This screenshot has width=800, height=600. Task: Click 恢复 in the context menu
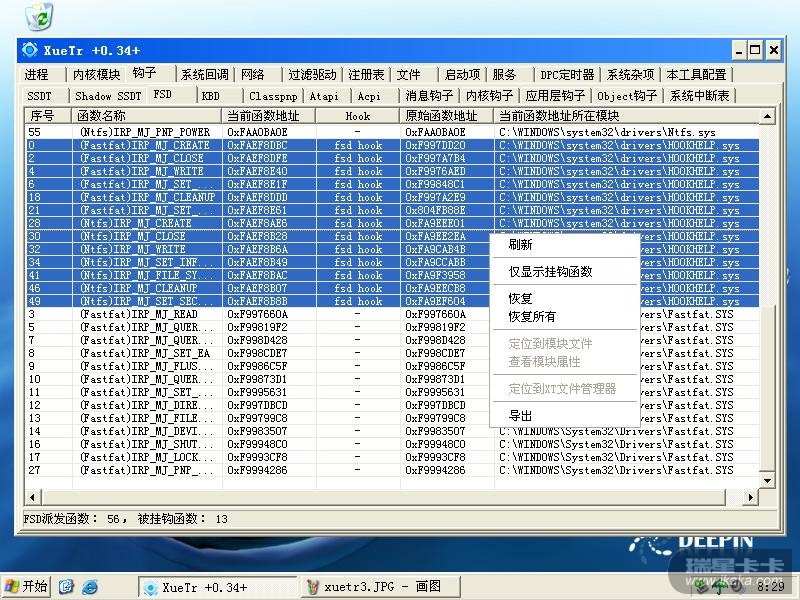[x=564, y=298]
